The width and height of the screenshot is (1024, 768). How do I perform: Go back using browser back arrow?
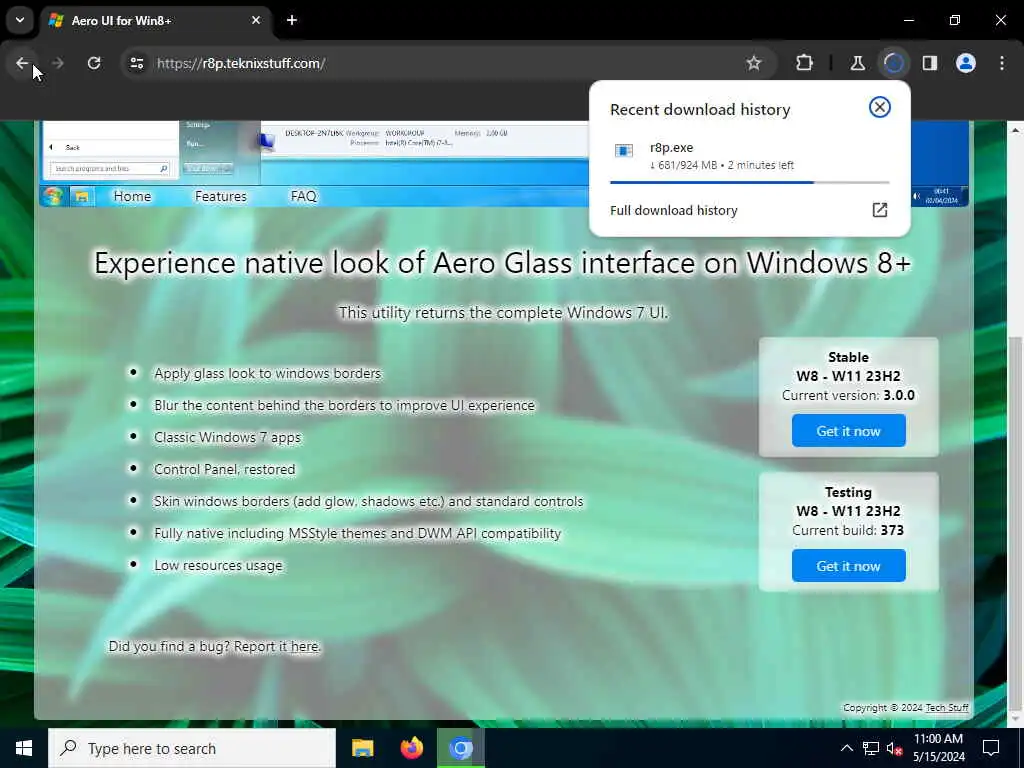[x=22, y=63]
